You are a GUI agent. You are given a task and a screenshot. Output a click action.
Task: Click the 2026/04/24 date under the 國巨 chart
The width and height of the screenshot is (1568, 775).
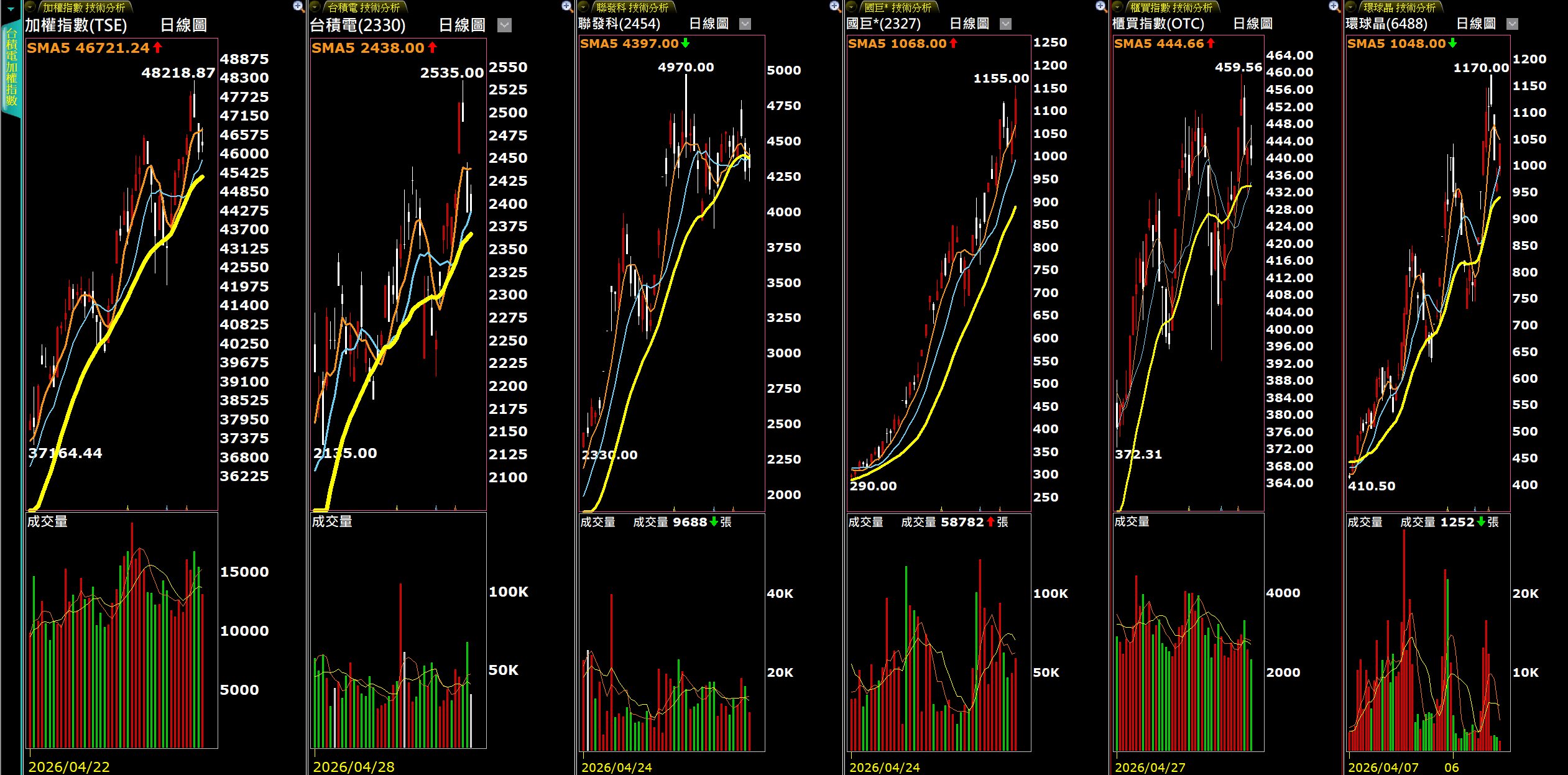[x=885, y=768]
